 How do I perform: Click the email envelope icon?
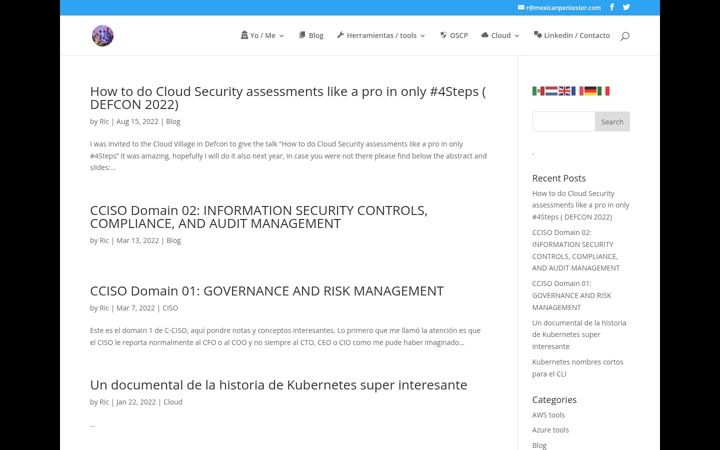(x=521, y=7)
